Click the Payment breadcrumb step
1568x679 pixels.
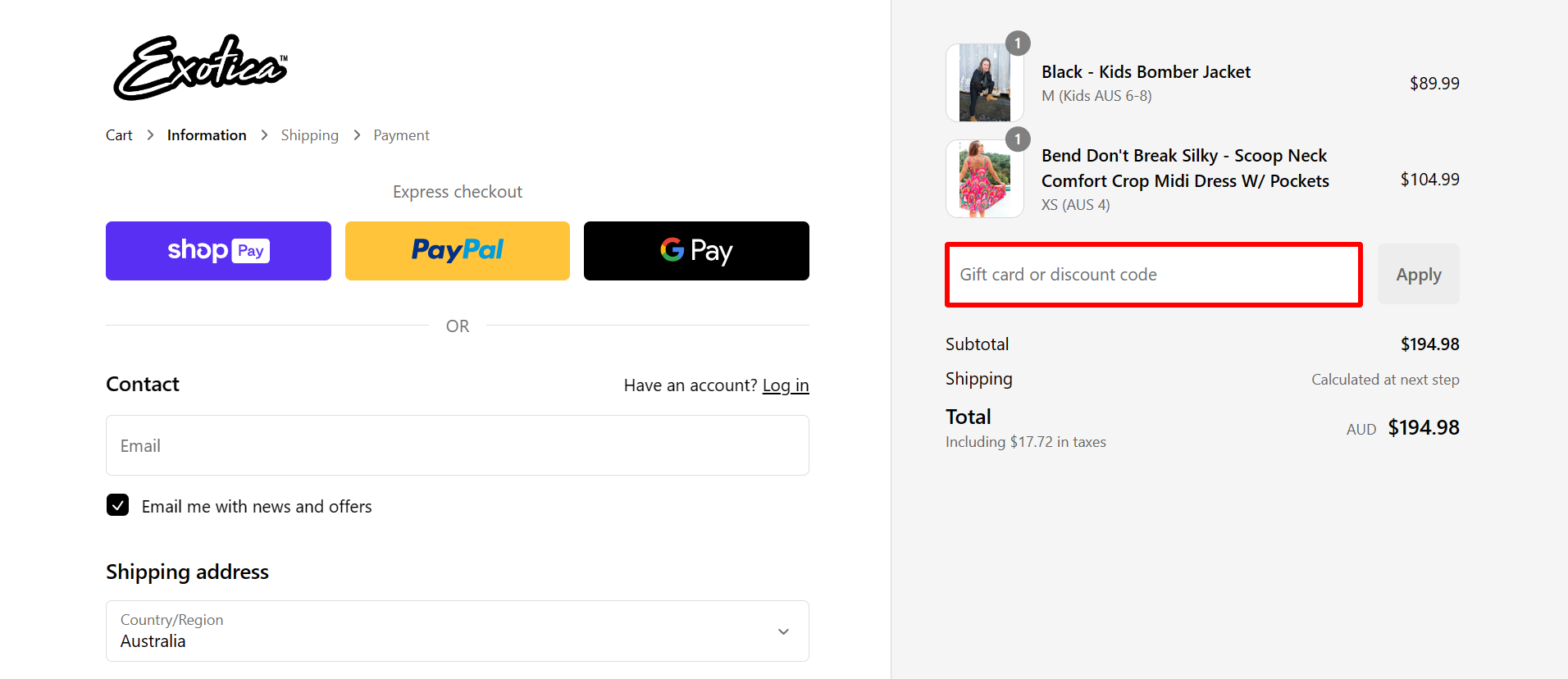[x=401, y=134]
